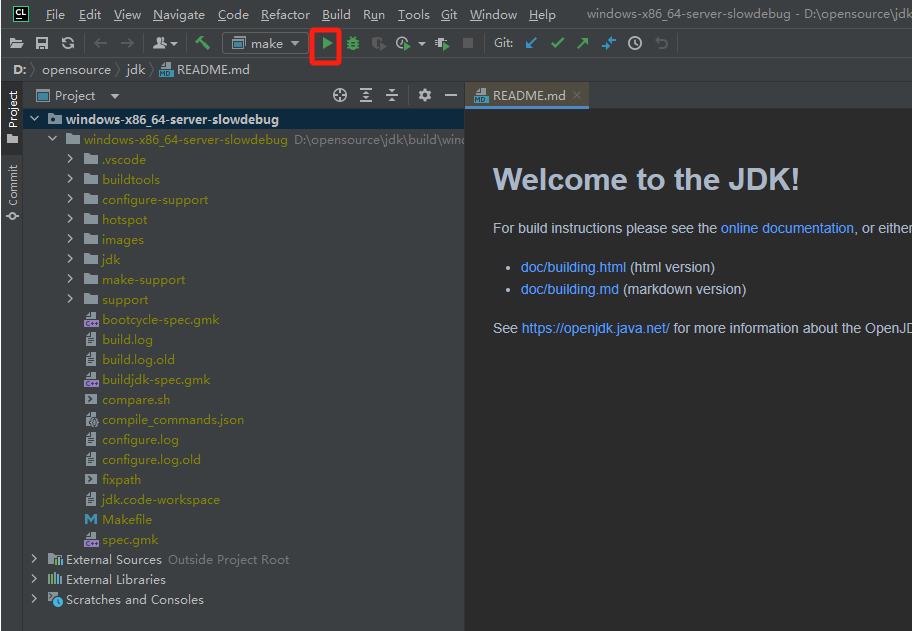Collapse the windows-x86_64-server-slowdebug root node
The image size is (912, 631).
pos(34,119)
